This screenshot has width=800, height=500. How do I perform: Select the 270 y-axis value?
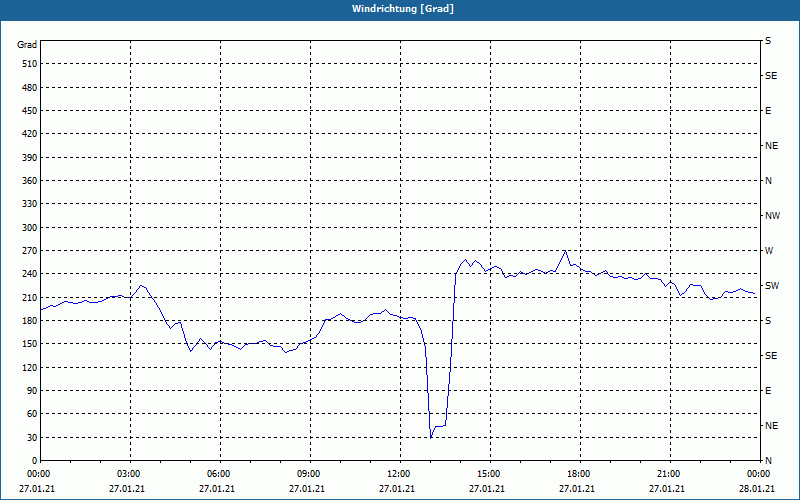coord(30,251)
